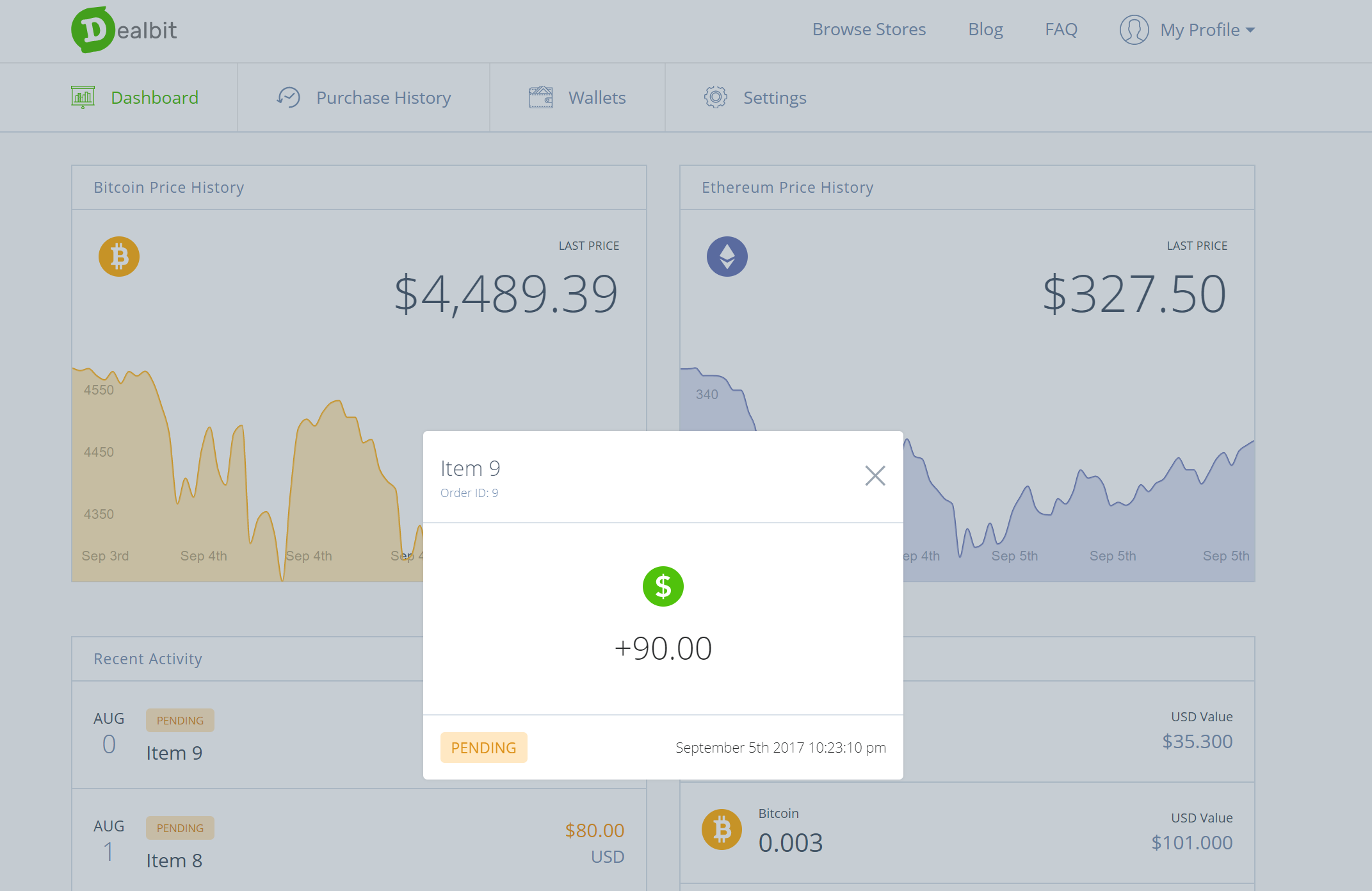Open the Settings tab
1372x891 pixels.
774,98
